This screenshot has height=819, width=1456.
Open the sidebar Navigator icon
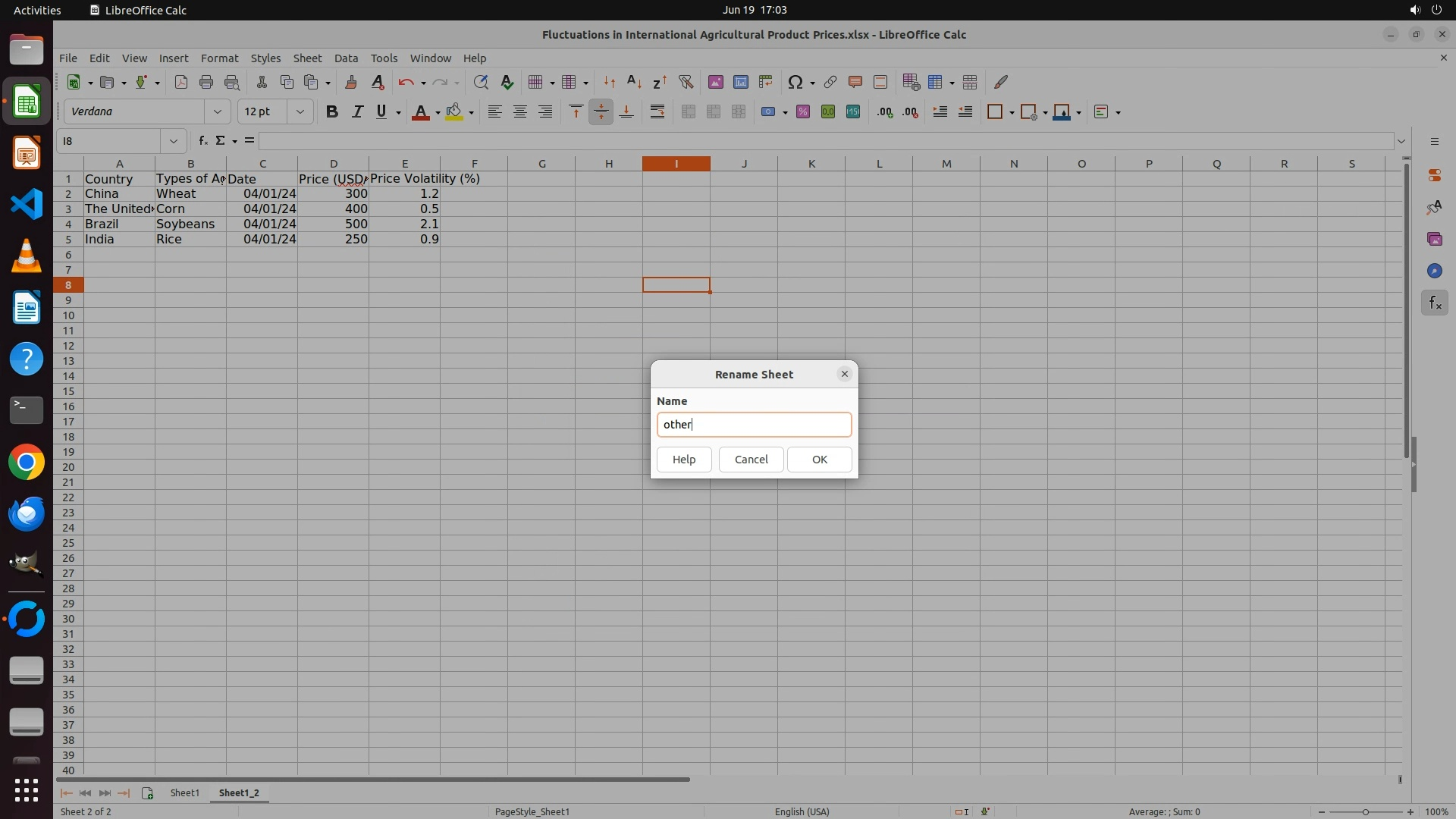pos(1434,271)
